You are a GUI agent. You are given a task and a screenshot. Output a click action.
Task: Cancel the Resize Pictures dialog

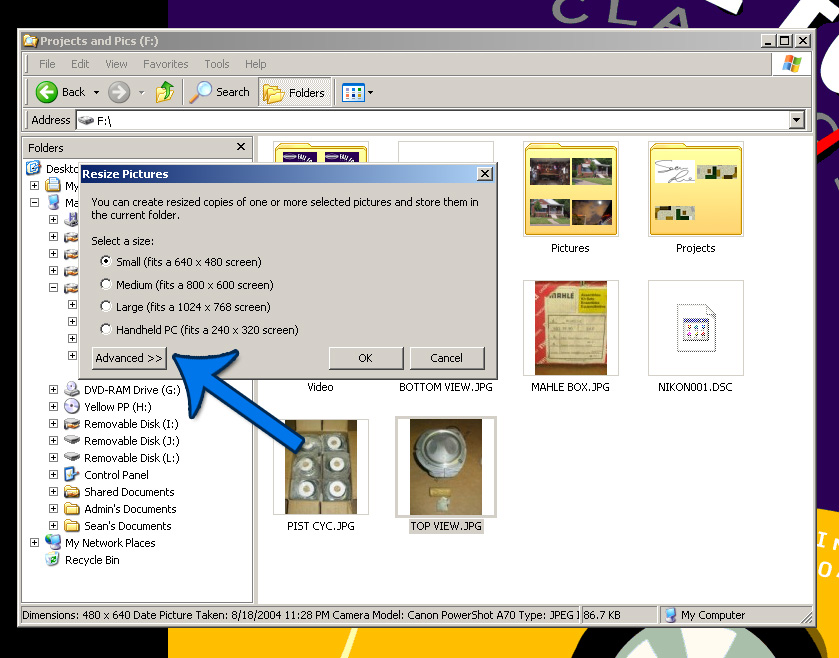coord(447,358)
